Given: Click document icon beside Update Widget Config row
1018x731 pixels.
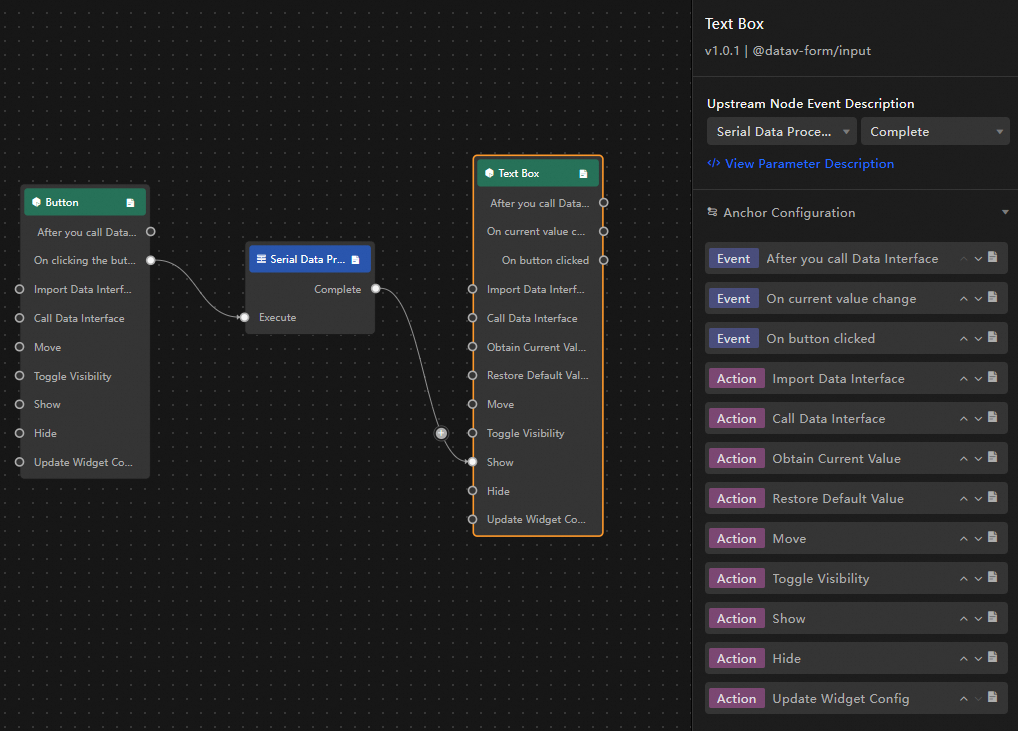Looking at the screenshot, I should click(993, 697).
